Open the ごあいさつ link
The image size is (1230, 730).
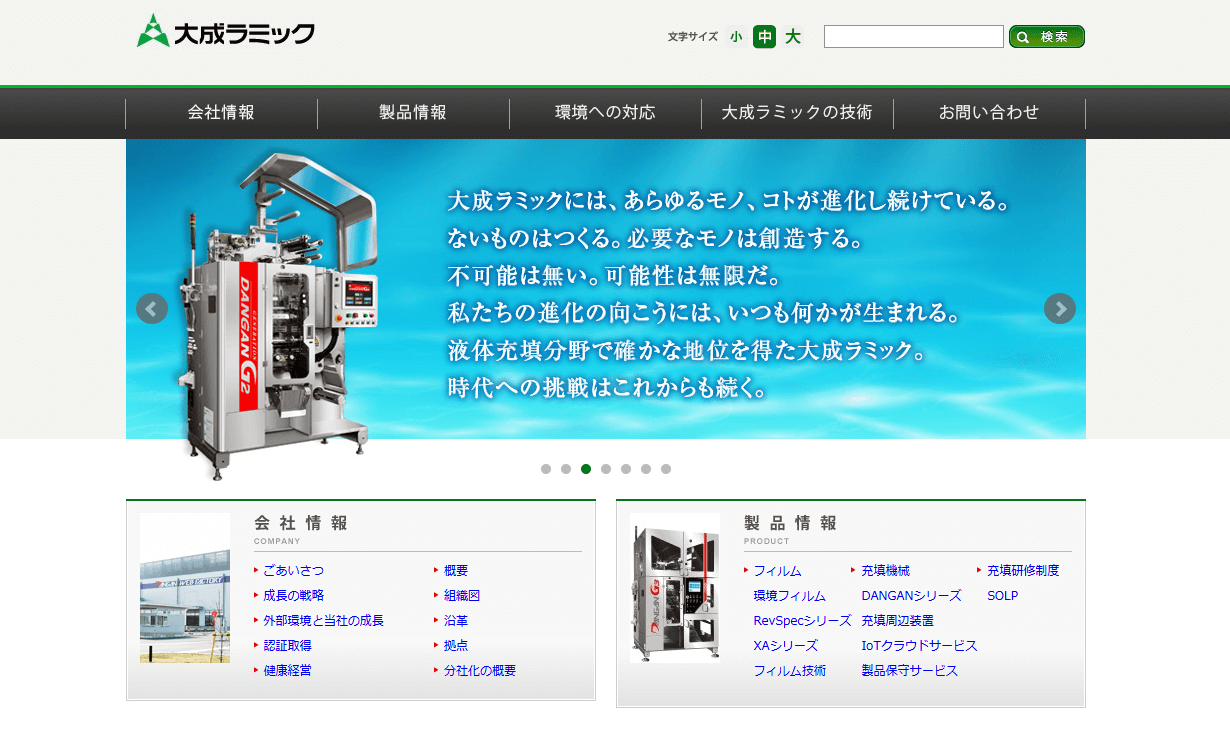click(x=294, y=571)
